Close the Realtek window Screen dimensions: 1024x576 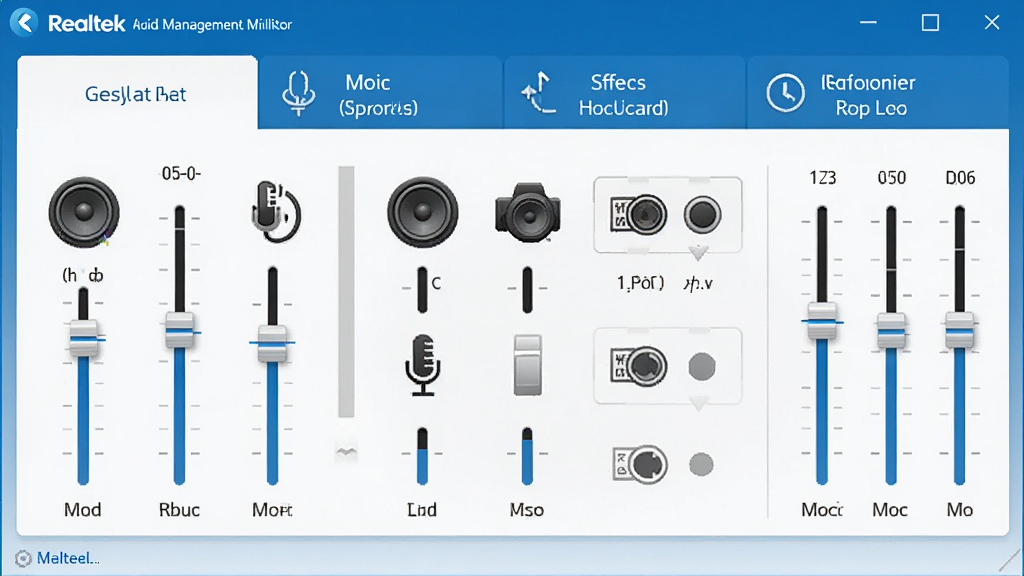click(992, 22)
